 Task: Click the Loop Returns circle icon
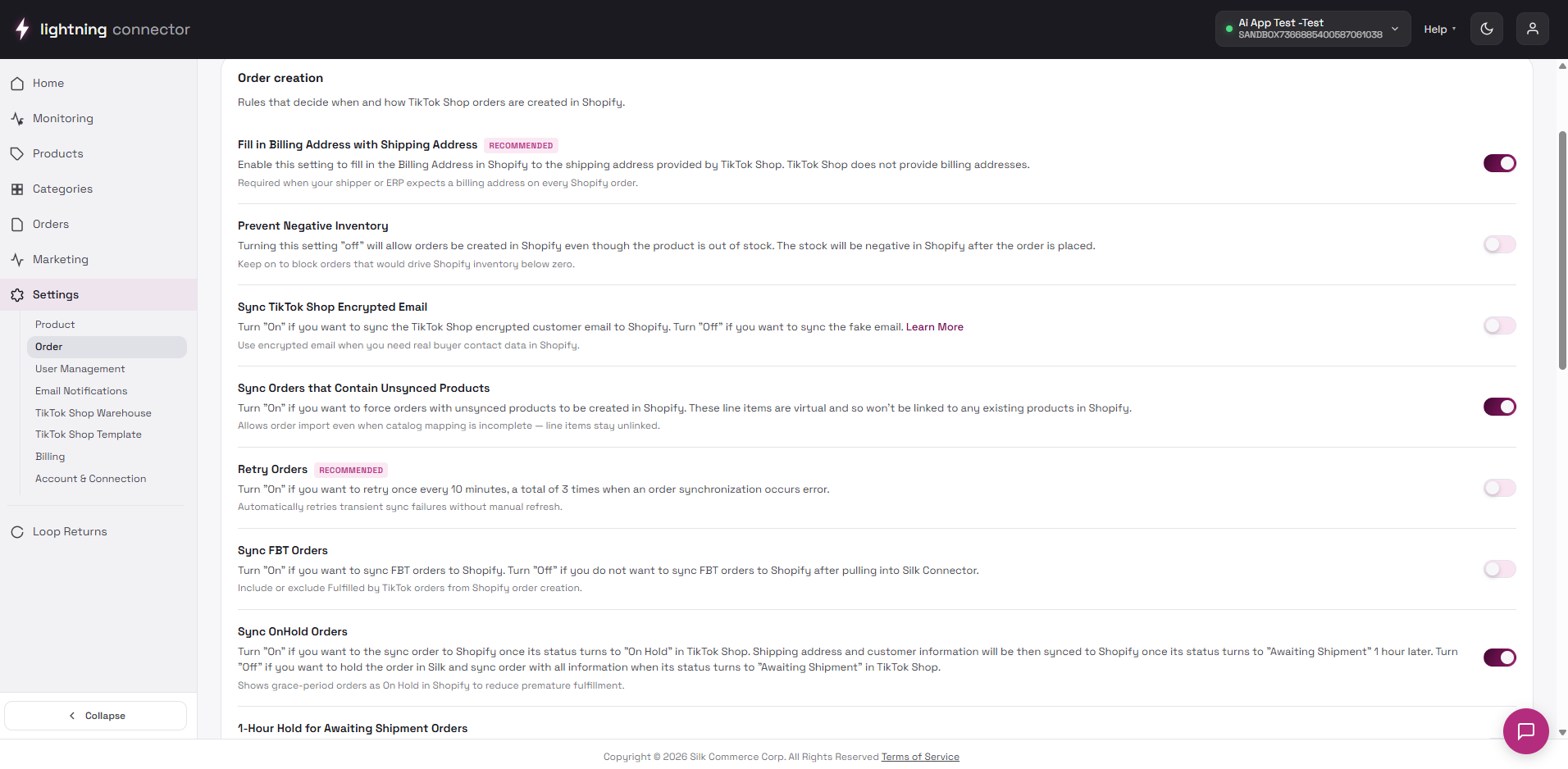(17, 532)
